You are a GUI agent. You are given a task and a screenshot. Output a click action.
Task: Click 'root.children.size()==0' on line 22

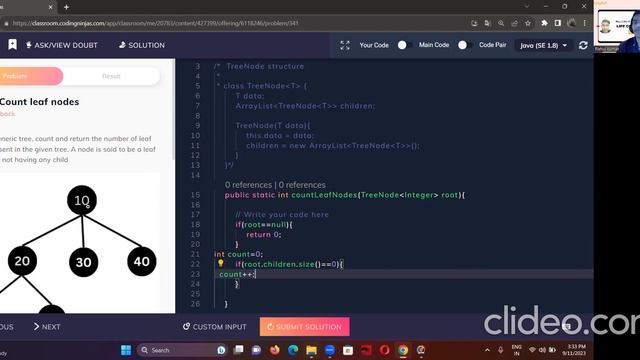point(291,264)
